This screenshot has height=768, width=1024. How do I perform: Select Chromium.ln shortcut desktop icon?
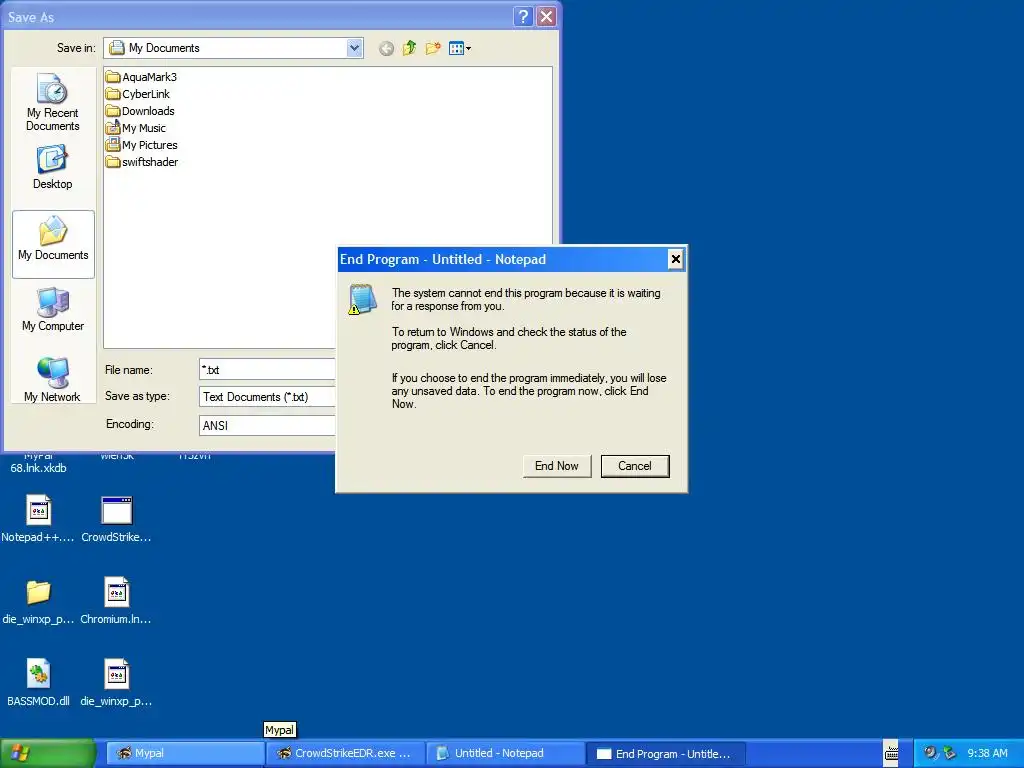116,601
